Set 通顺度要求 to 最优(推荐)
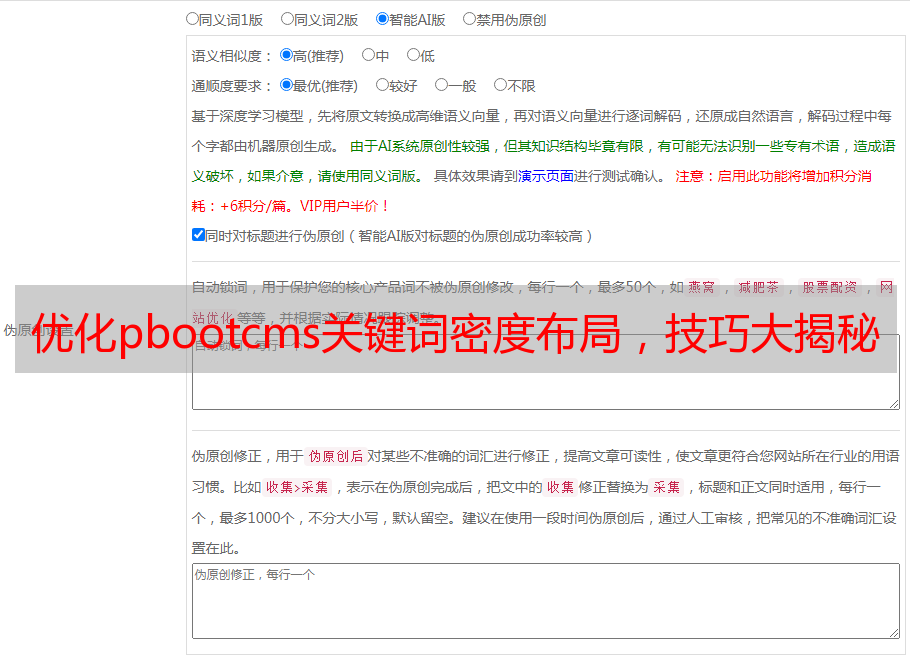Image resolution: width=911 pixels, height=658 pixels. pyautogui.click(x=286, y=85)
